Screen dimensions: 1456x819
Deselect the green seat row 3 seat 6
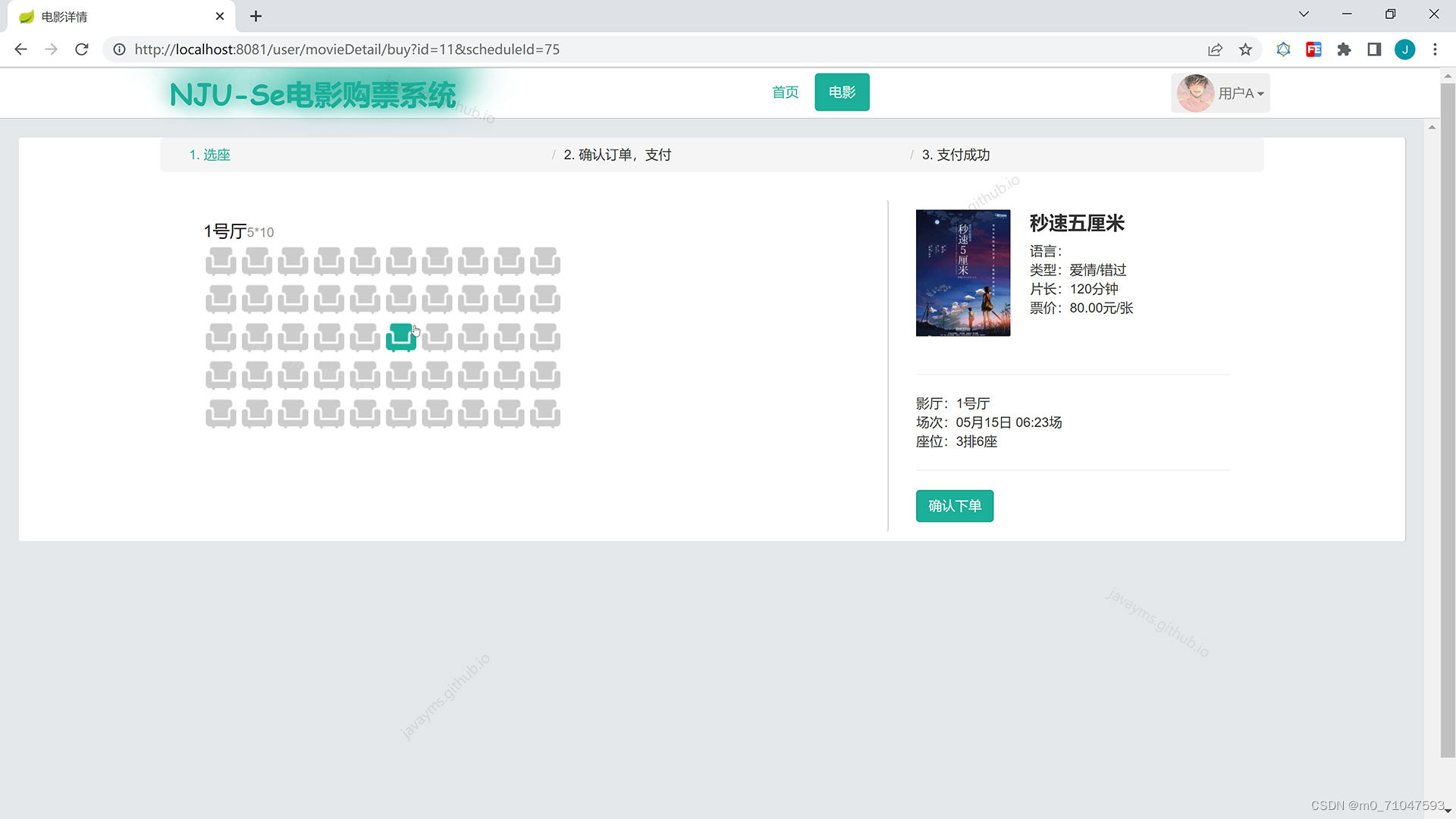click(x=401, y=337)
